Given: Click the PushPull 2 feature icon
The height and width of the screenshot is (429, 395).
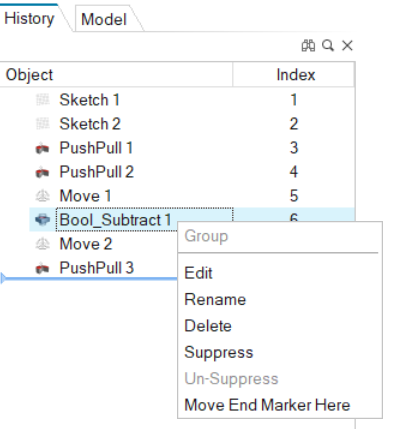Looking at the screenshot, I should pos(42,172).
